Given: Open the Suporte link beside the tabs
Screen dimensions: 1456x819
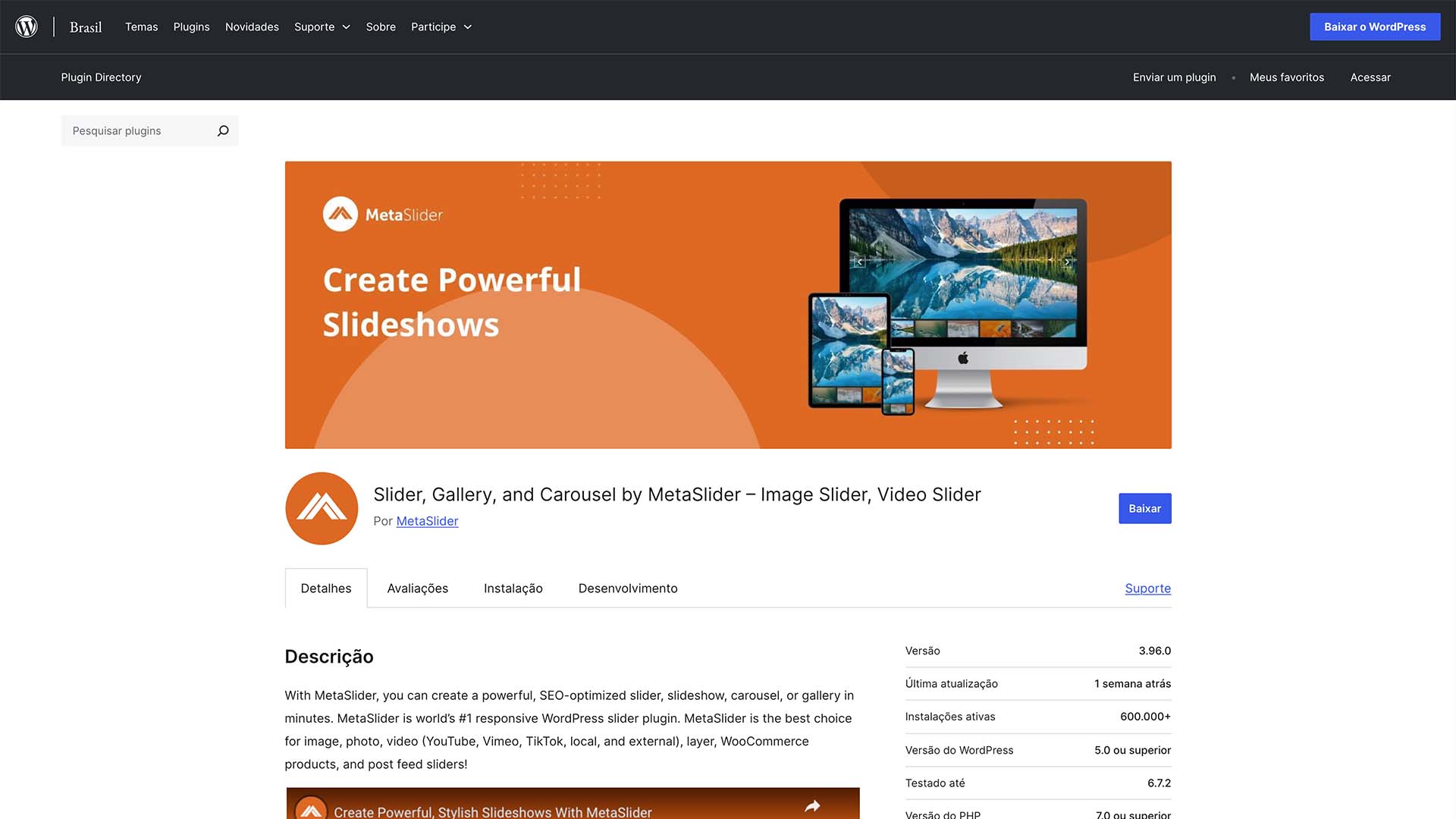Looking at the screenshot, I should click(x=1148, y=588).
